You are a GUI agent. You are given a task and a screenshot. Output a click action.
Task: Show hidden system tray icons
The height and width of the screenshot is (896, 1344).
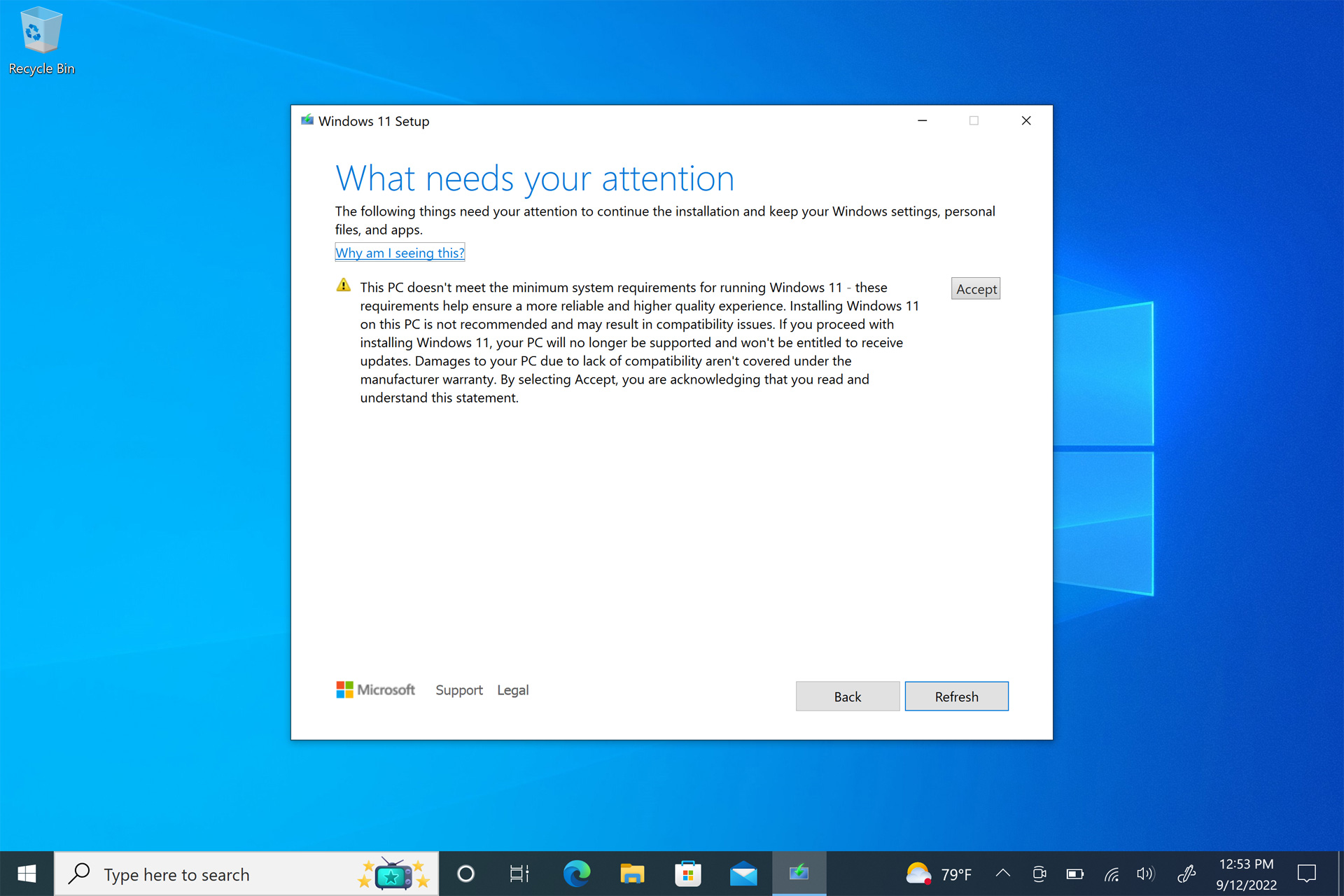(1002, 874)
